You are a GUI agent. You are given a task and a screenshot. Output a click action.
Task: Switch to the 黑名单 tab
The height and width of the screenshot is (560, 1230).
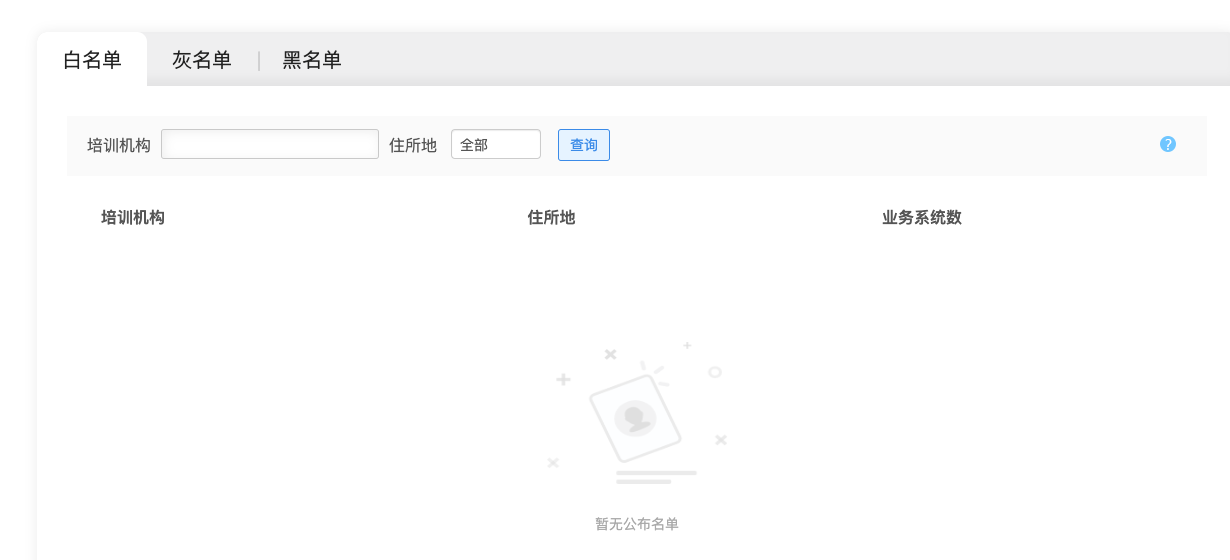tap(312, 60)
